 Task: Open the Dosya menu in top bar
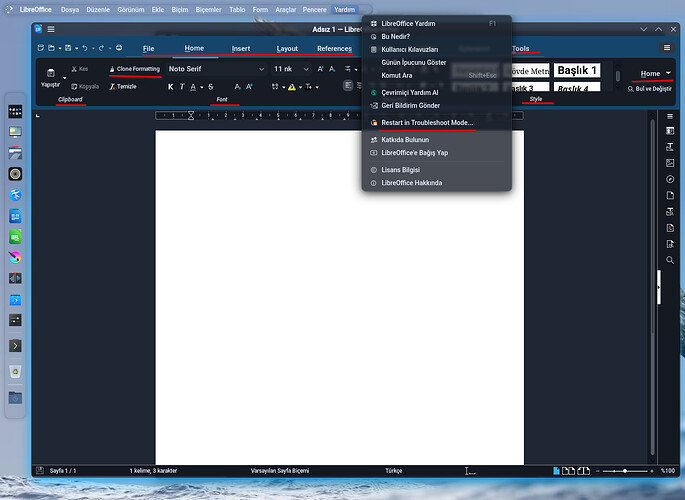click(70, 9)
